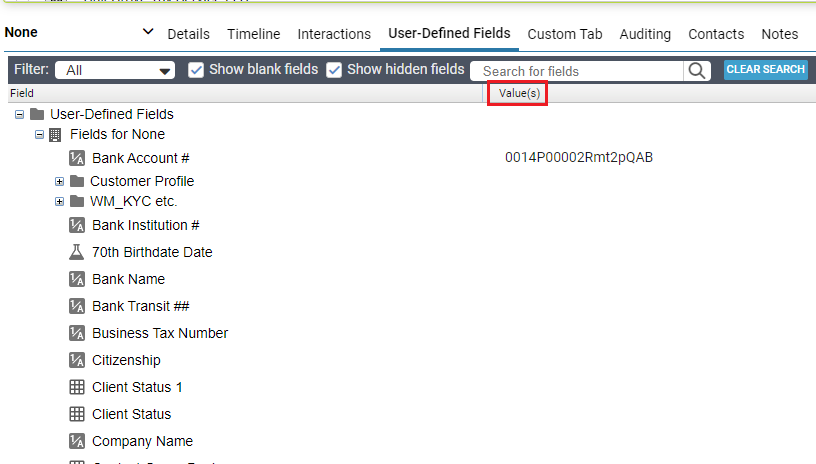This screenshot has width=816, height=464.
Task: Switch to the Timeline tab
Action: coord(253,34)
